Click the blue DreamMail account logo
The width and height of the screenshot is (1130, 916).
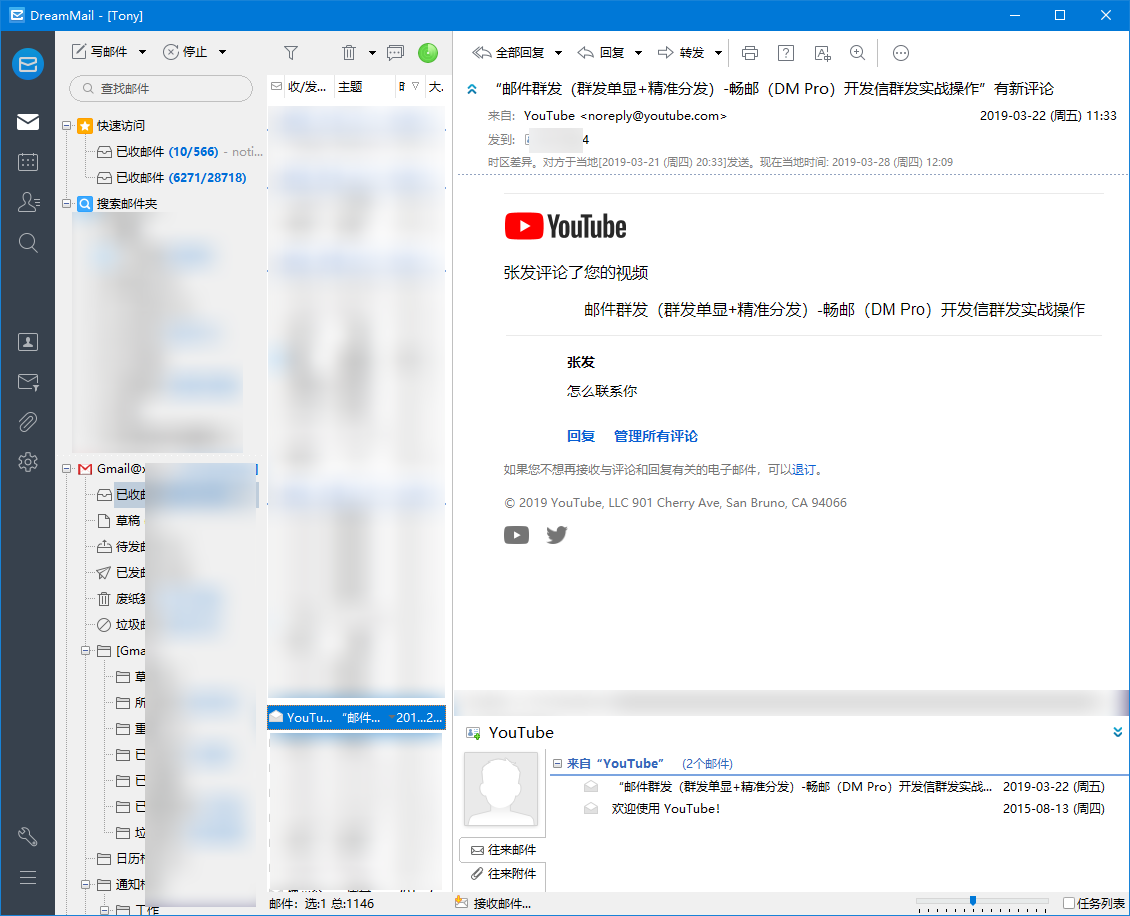coord(28,64)
